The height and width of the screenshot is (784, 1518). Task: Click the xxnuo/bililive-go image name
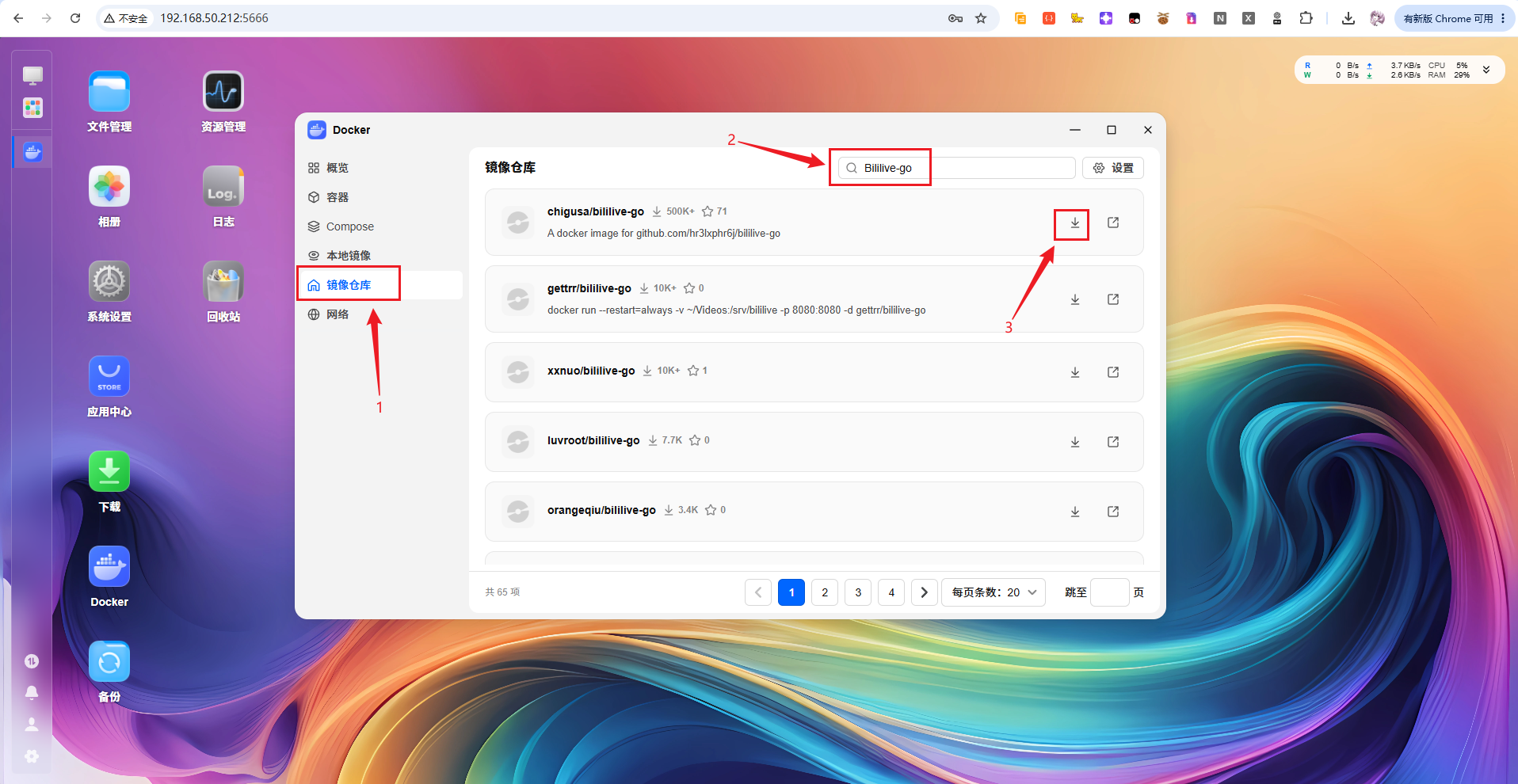(591, 371)
